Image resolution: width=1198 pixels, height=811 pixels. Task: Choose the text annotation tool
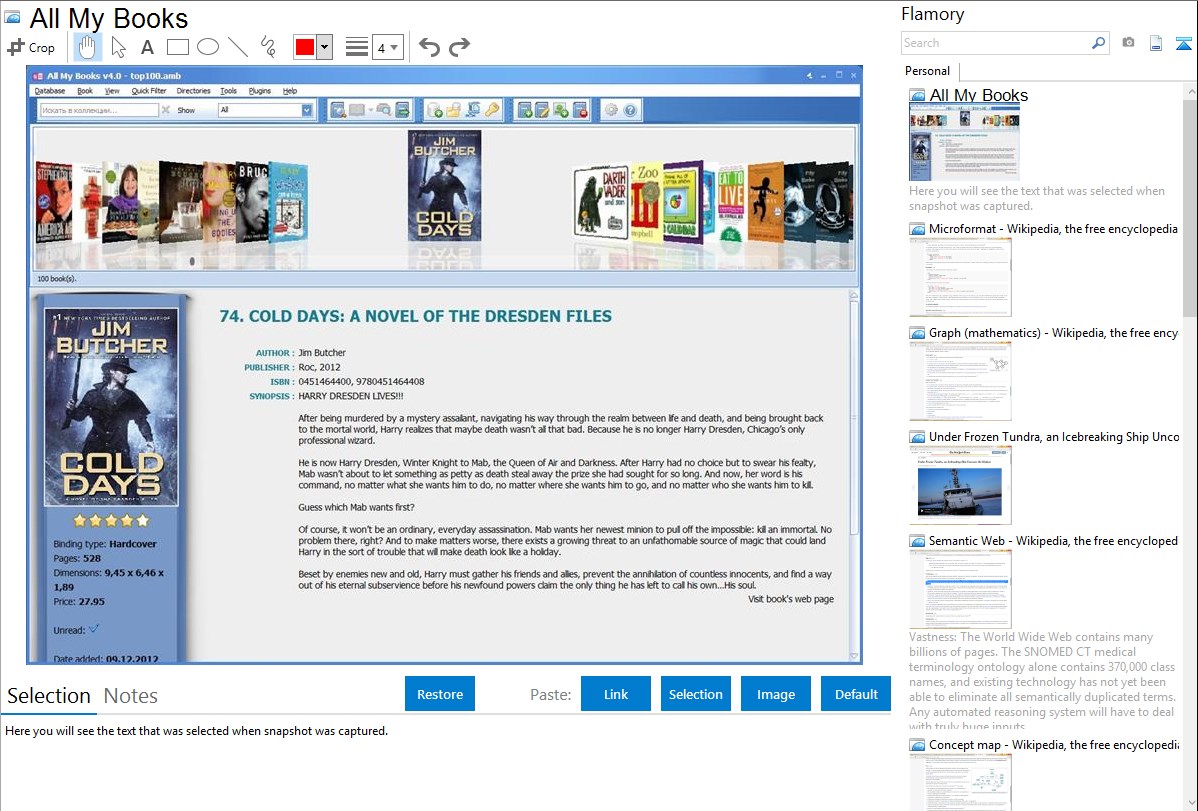(147, 47)
